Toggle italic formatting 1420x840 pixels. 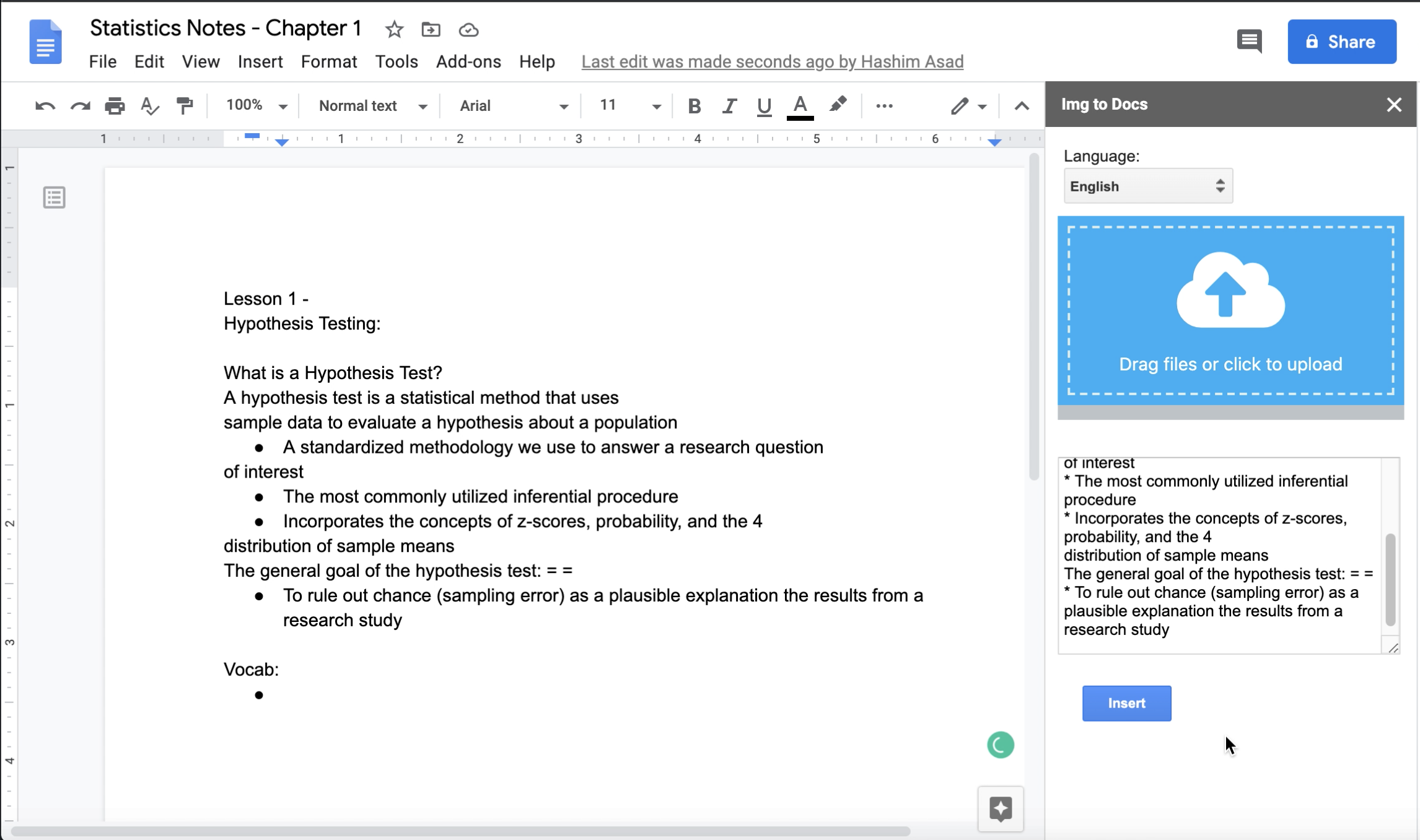(x=729, y=106)
